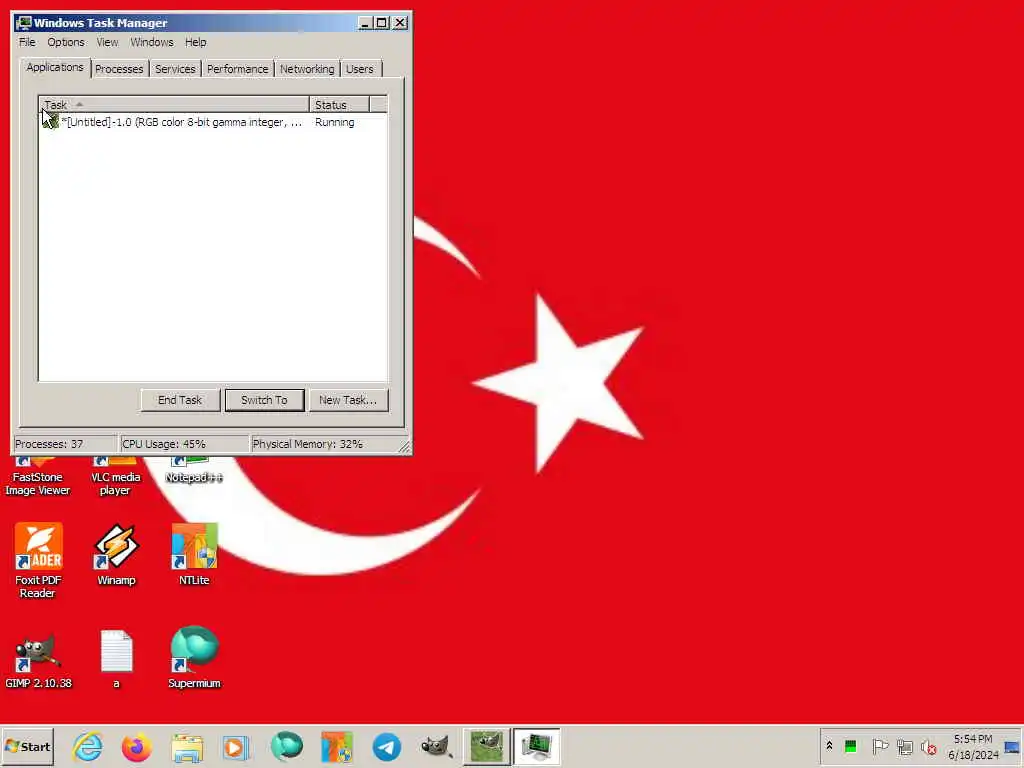Switch to the Processes tab
Viewport: 1024px width, 768px height.
tap(119, 69)
